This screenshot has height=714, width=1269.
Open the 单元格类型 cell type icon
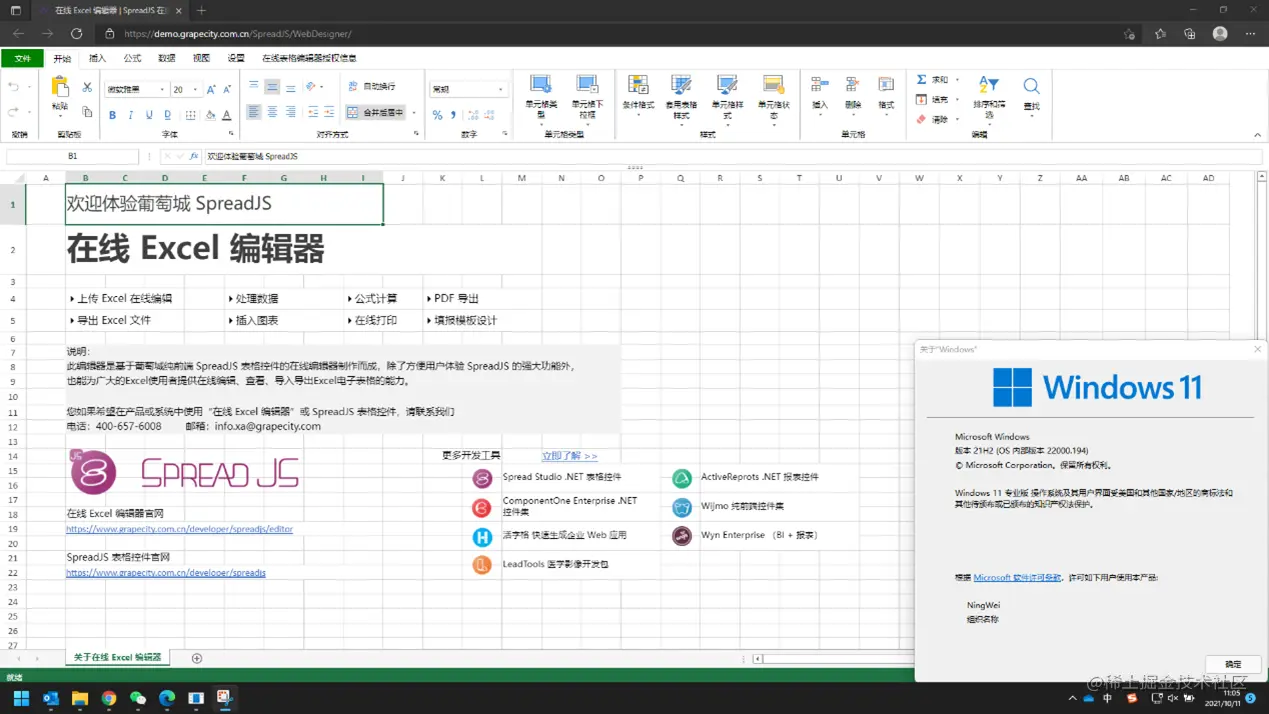[541, 85]
